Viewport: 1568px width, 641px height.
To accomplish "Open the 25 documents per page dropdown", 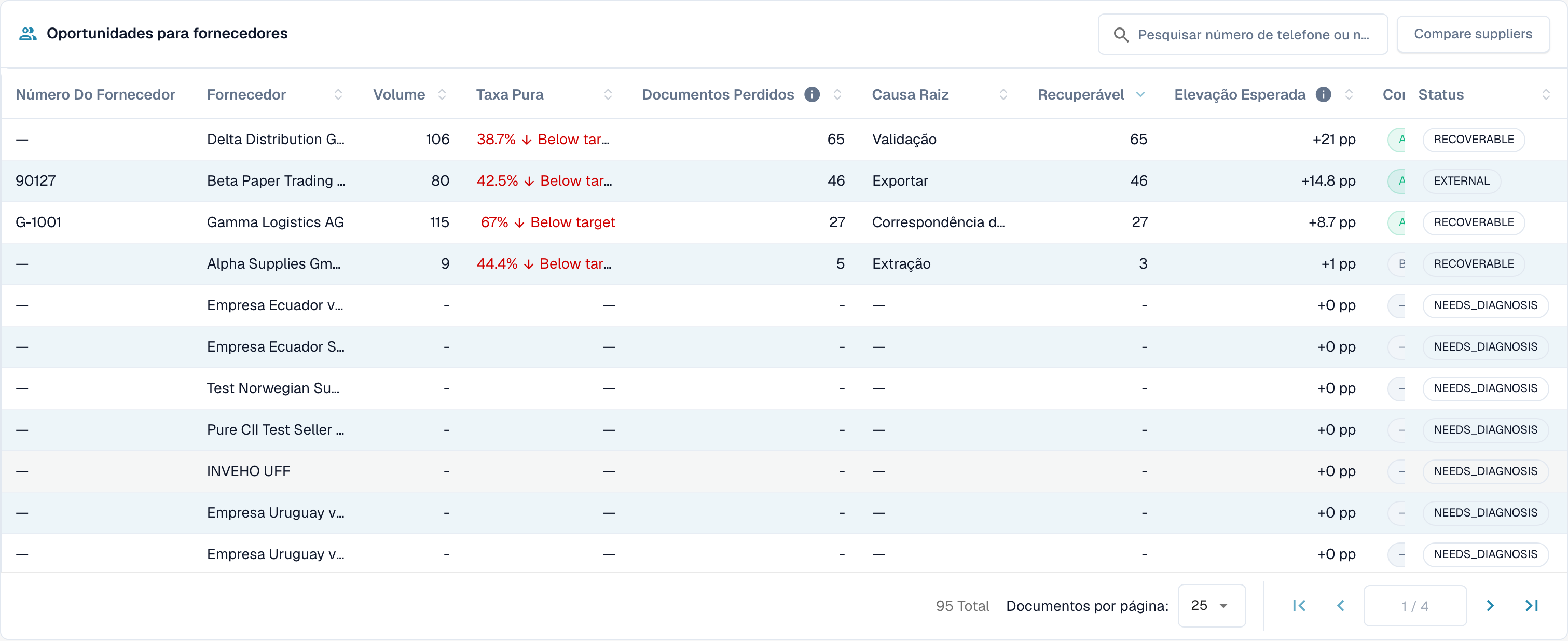I will pyautogui.click(x=1212, y=606).
